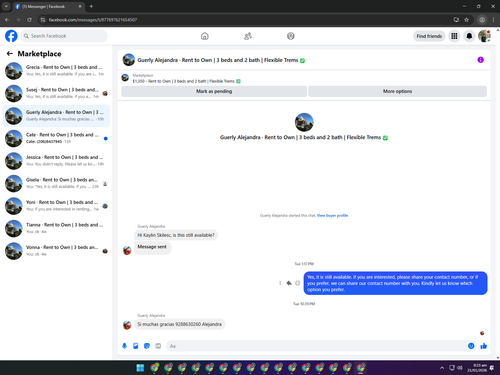This screenshot has height=375, width=500.
Task: Open account profile picture menu
Action: pyautogui.click(x=484, y=36)
